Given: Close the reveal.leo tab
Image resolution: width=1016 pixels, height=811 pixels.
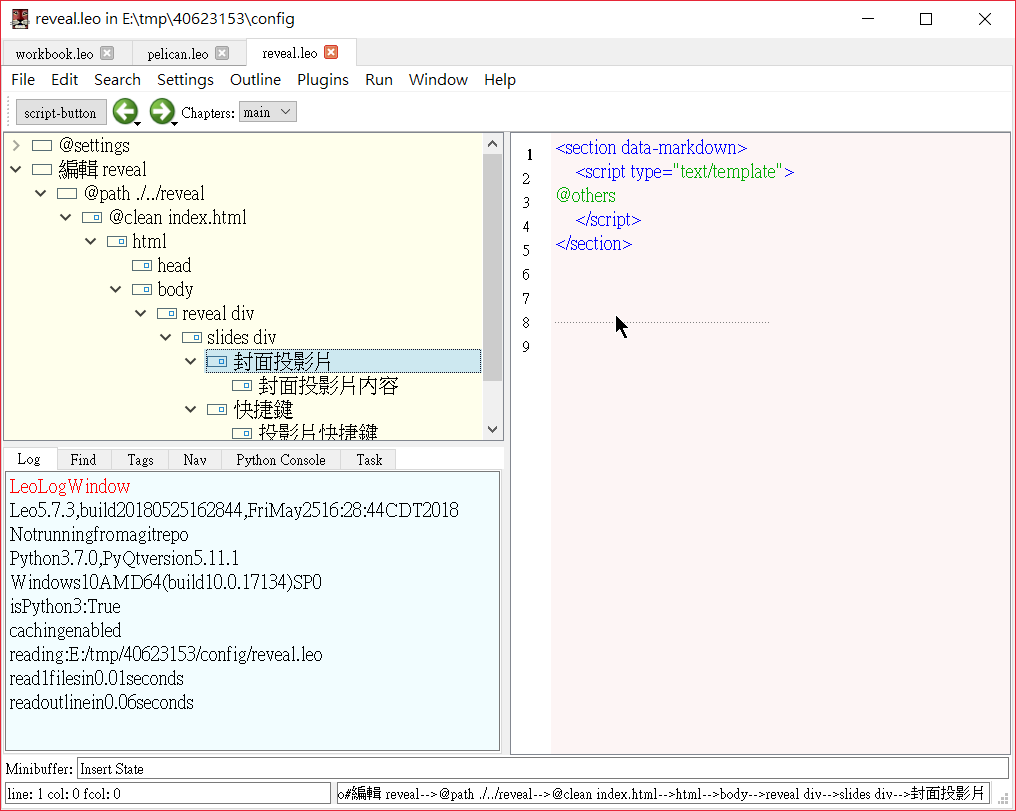Looking at the screenshot, I should [330, 52].
